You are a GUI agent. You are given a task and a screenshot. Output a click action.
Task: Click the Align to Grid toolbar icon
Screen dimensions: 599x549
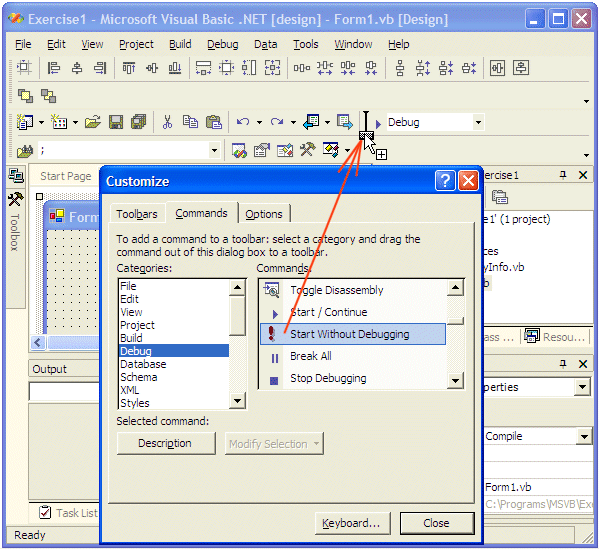pos(24,68)
